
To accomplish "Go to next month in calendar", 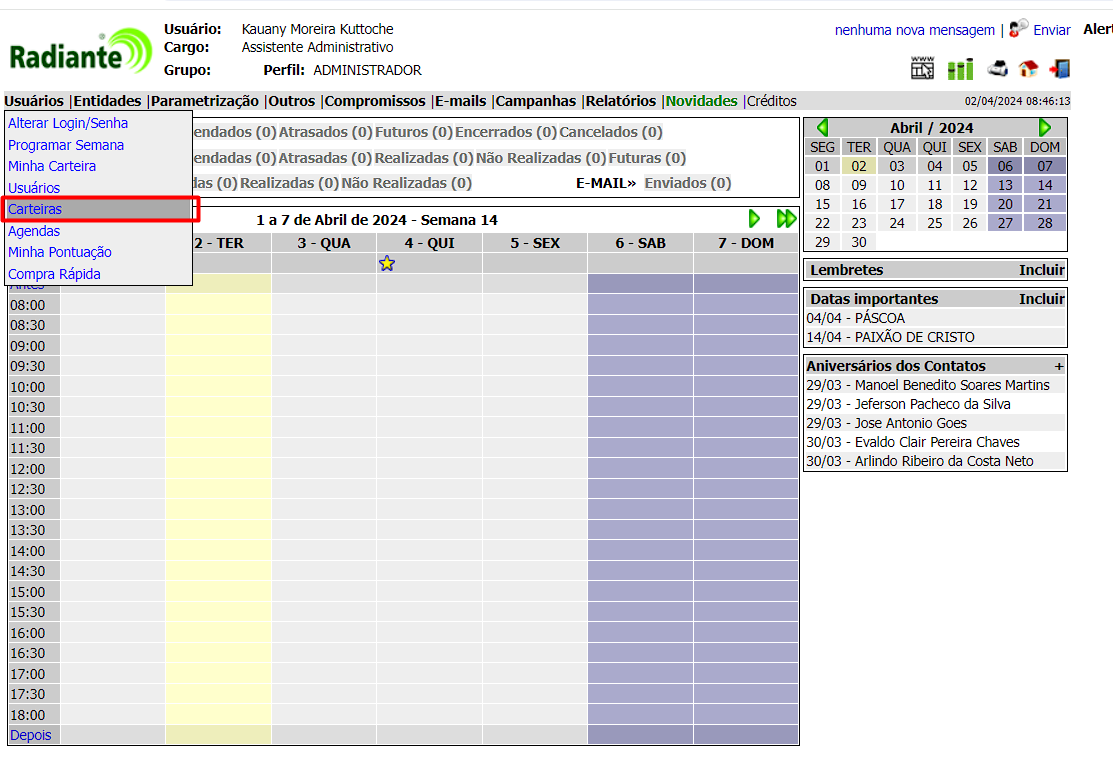I will (x=1045, y=127).
